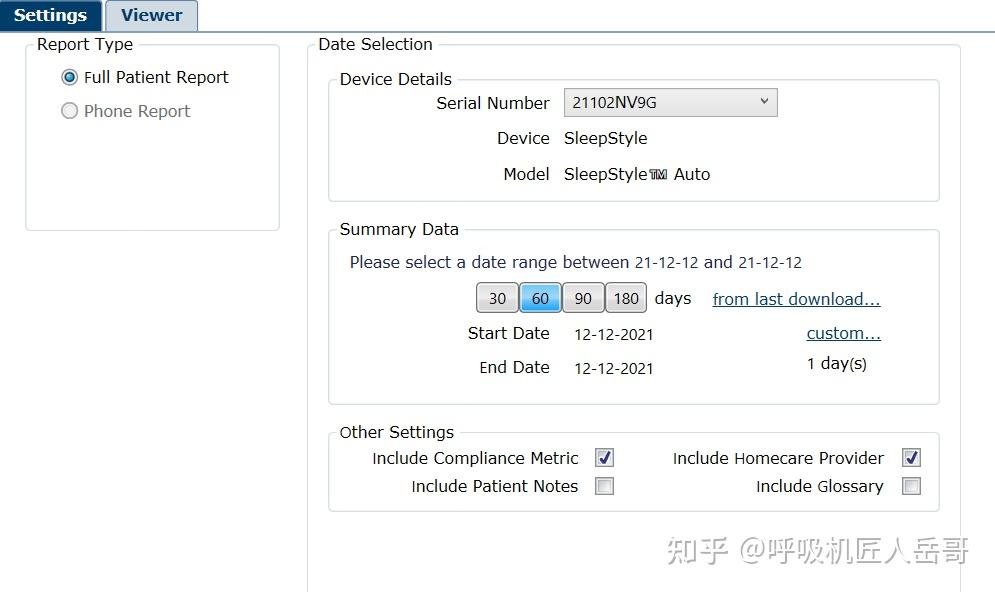Open the Settings tab
This screenshot has width=995, height=592.
(50, 15)
